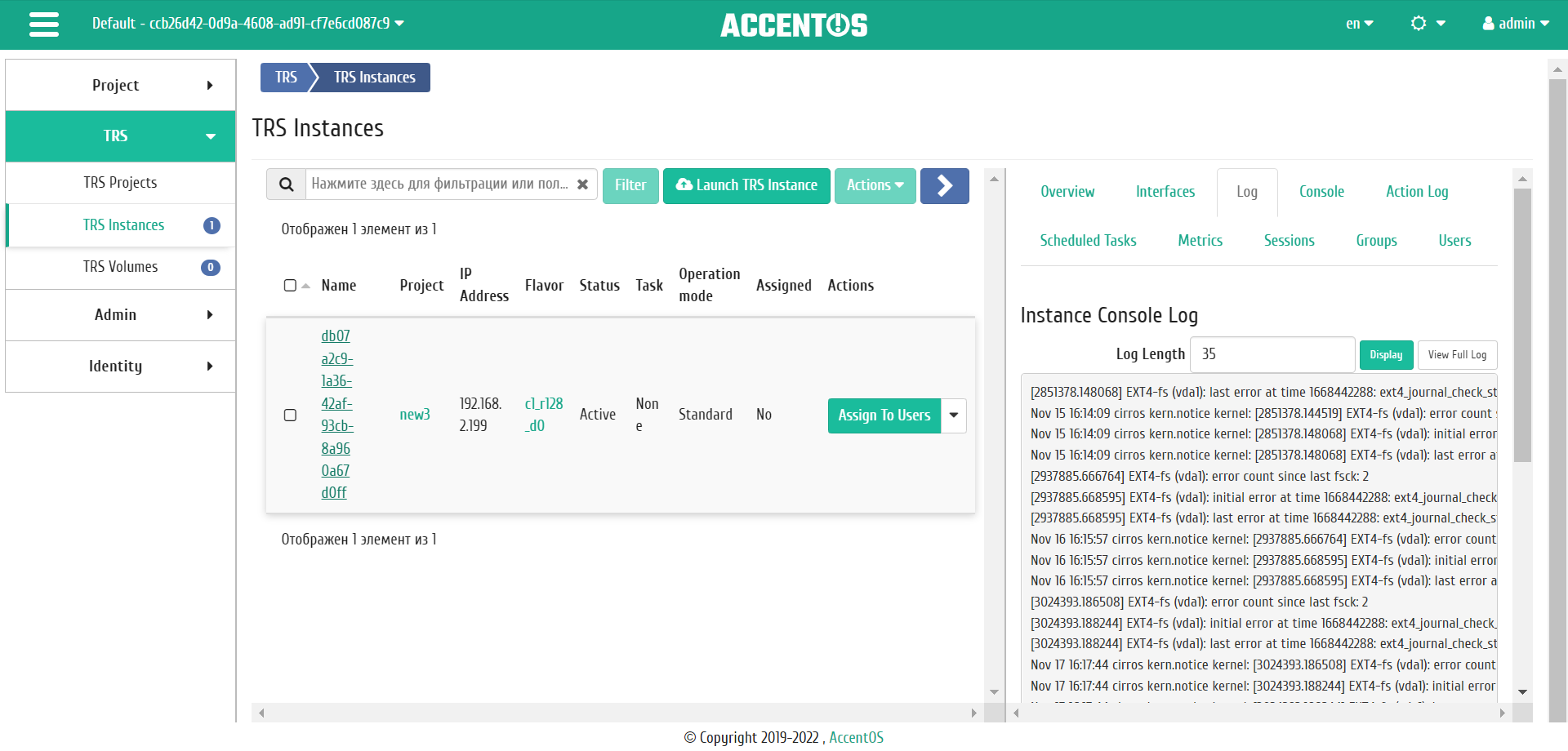Sort by Name column arrow
Image resolution: width=1568 pixels, height=751 pixels.
[x=306, y=286]
